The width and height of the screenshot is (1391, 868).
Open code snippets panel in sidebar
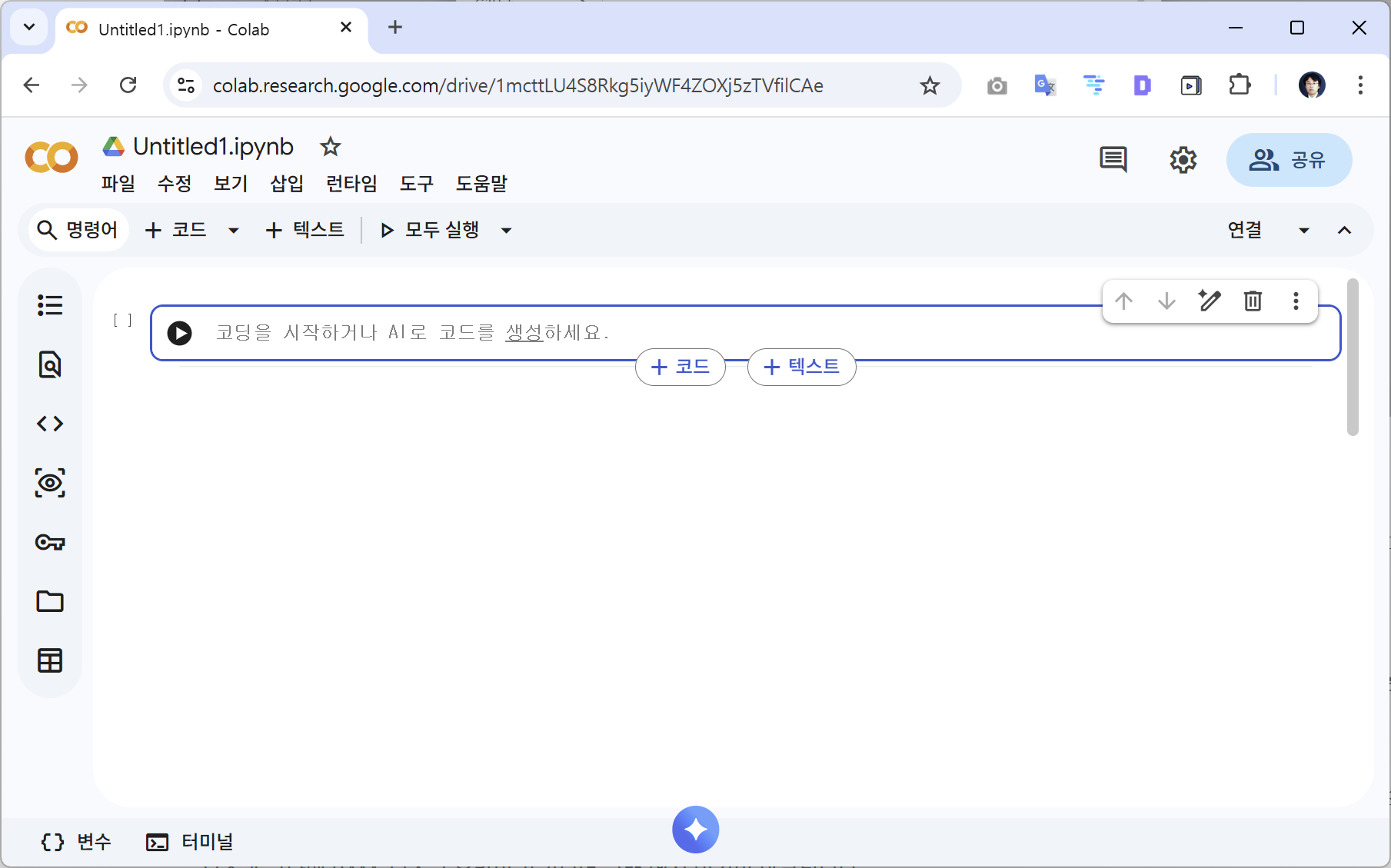50,424
